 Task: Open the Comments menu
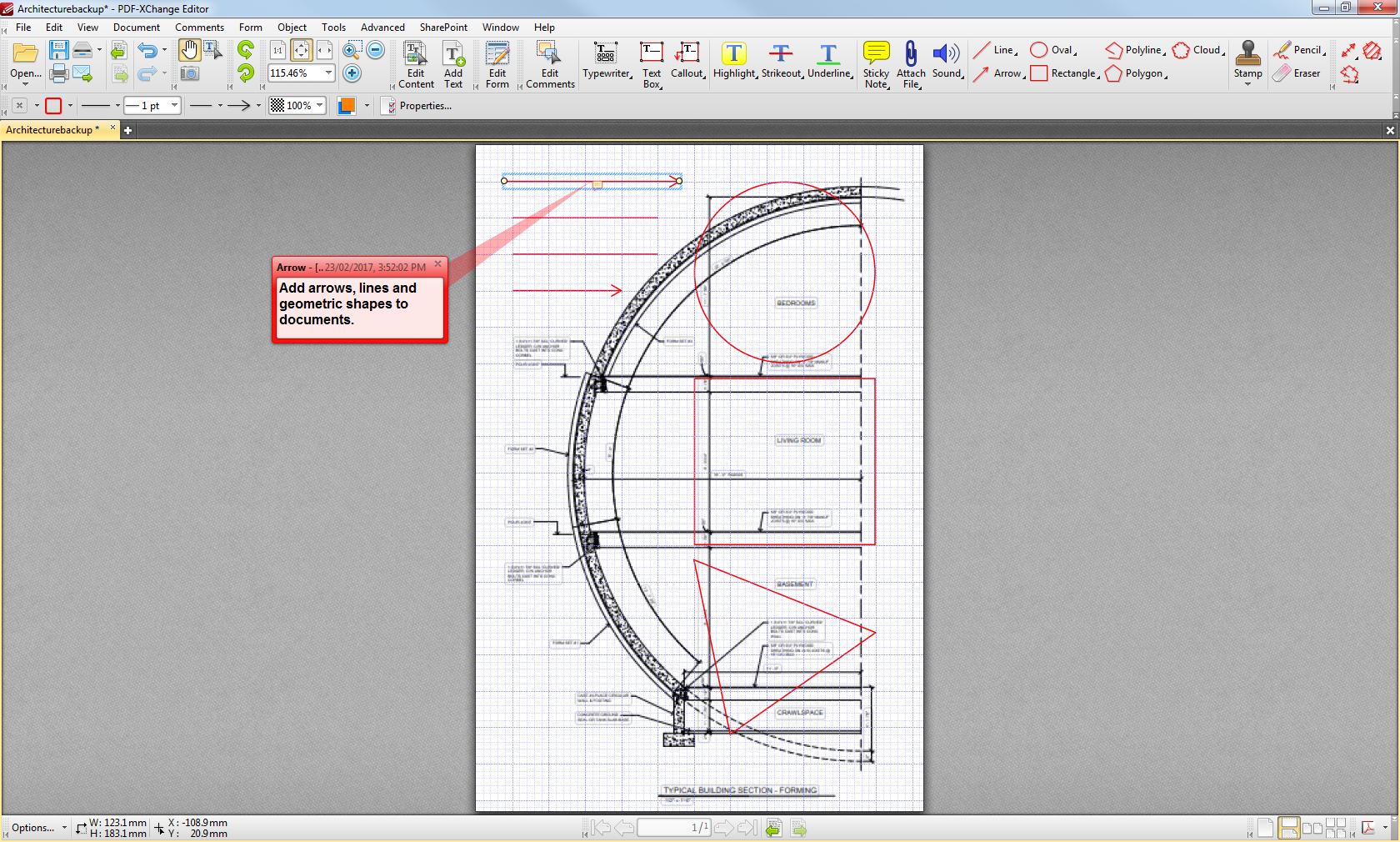tap(199, 28)
